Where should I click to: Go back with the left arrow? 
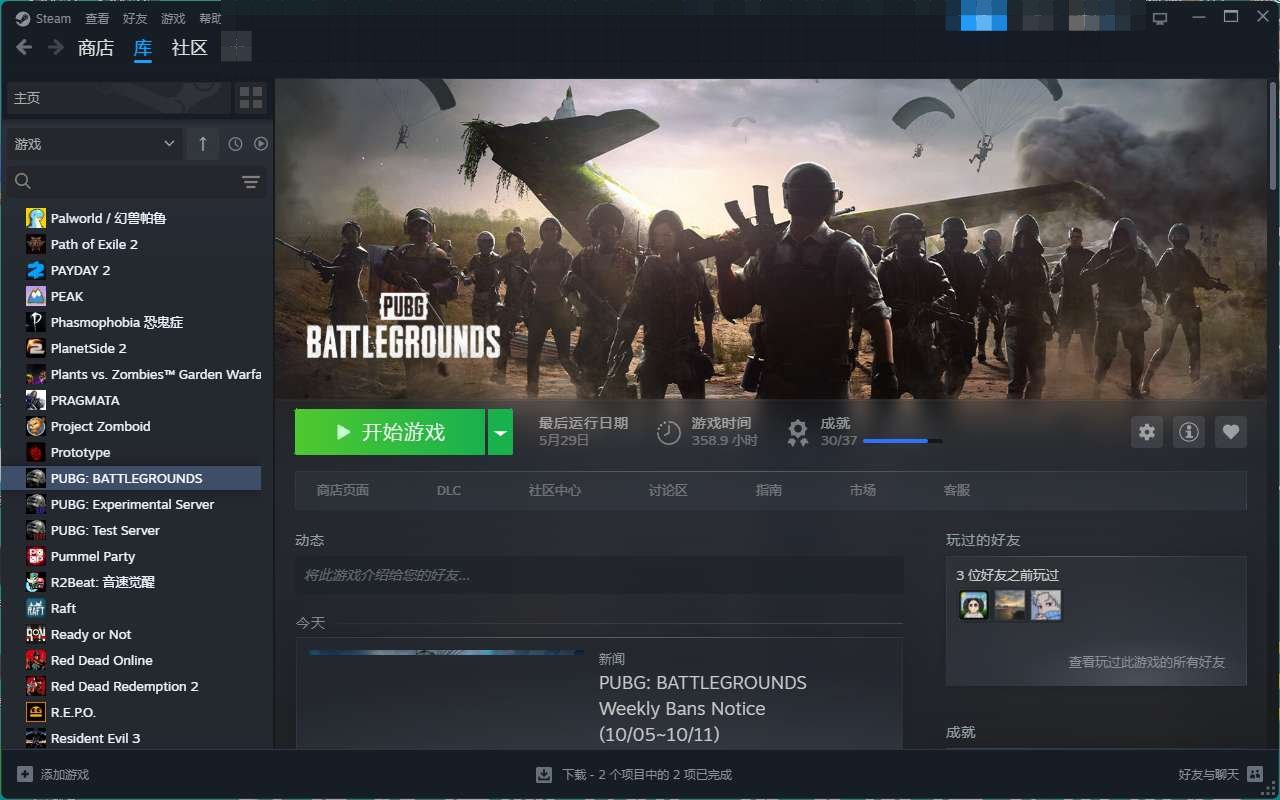(24, 47)
